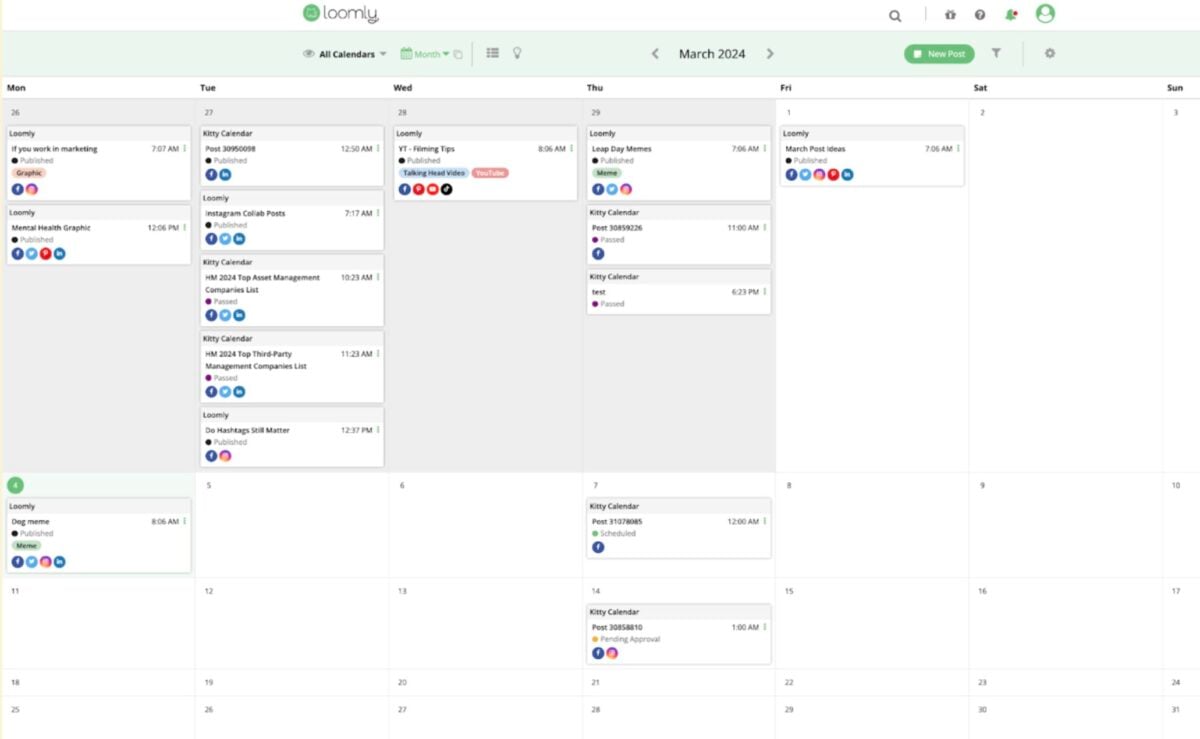Click the copy icon beside Month
This screenshot has width=1200, height=739.
click(x=458, y=54)
